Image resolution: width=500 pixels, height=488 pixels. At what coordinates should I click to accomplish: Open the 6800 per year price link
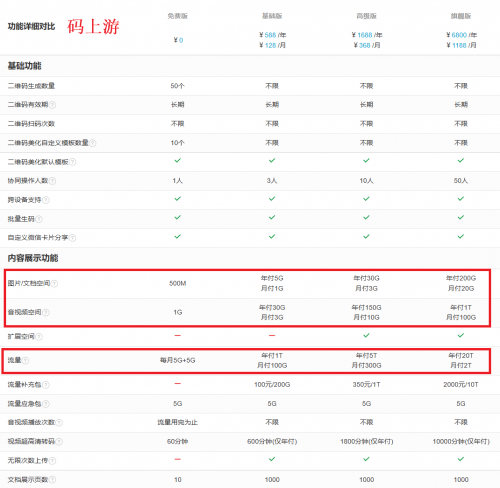[x=459, y=35]
